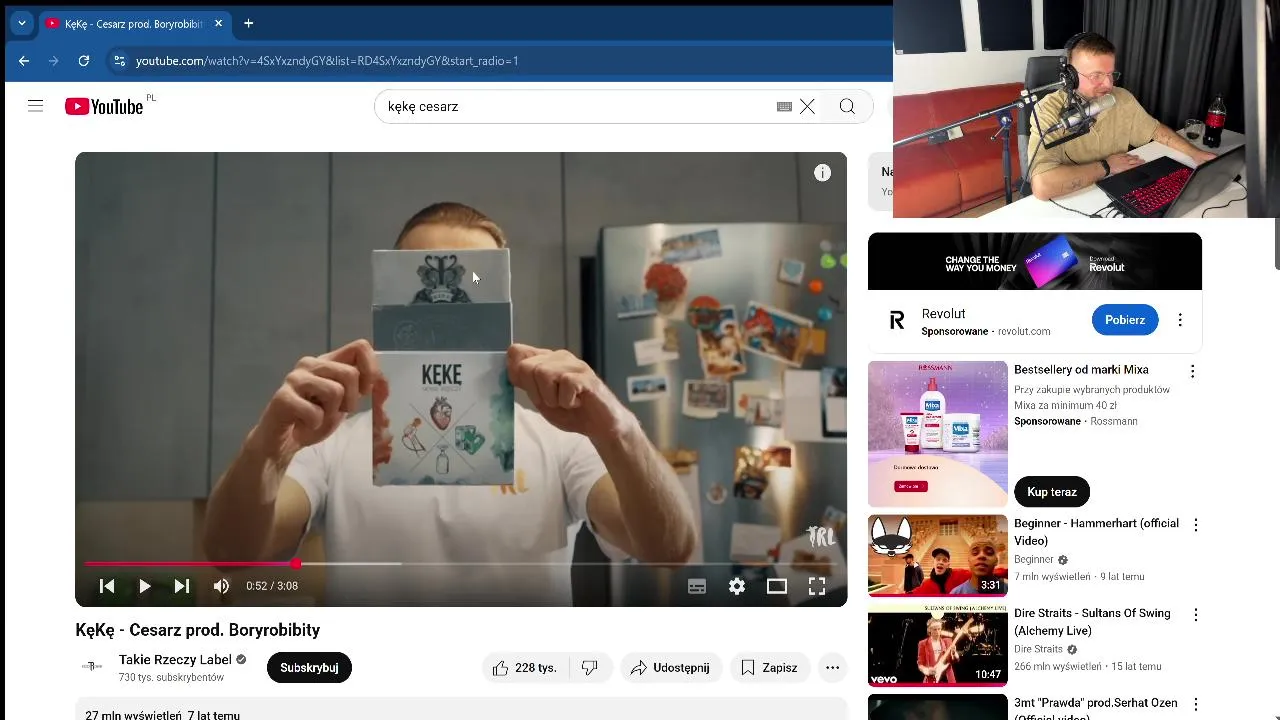Viewport: 1280px width, 720px height.
Task: Open Dire Straits - Sultans Of Swing title
Action: click(x=1092, y=621)
